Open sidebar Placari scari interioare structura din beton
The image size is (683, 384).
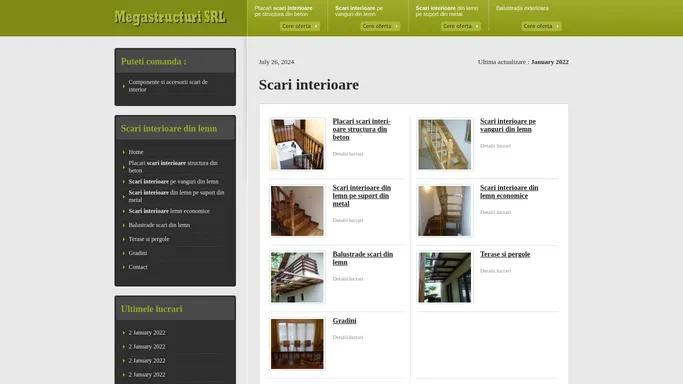pos(173,167)
